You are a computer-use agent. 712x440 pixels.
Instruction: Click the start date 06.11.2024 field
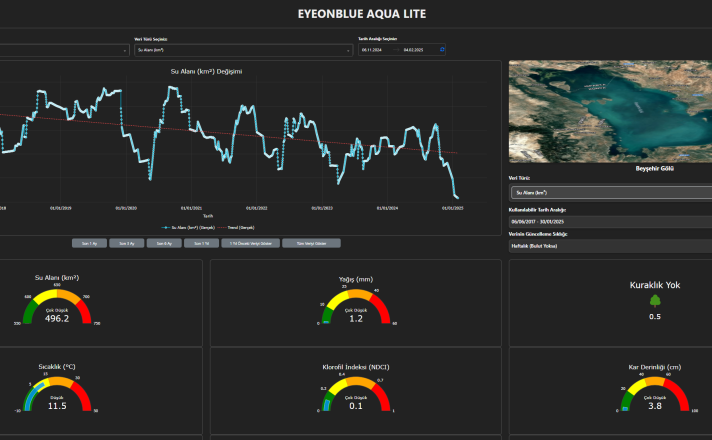point(372,50)
